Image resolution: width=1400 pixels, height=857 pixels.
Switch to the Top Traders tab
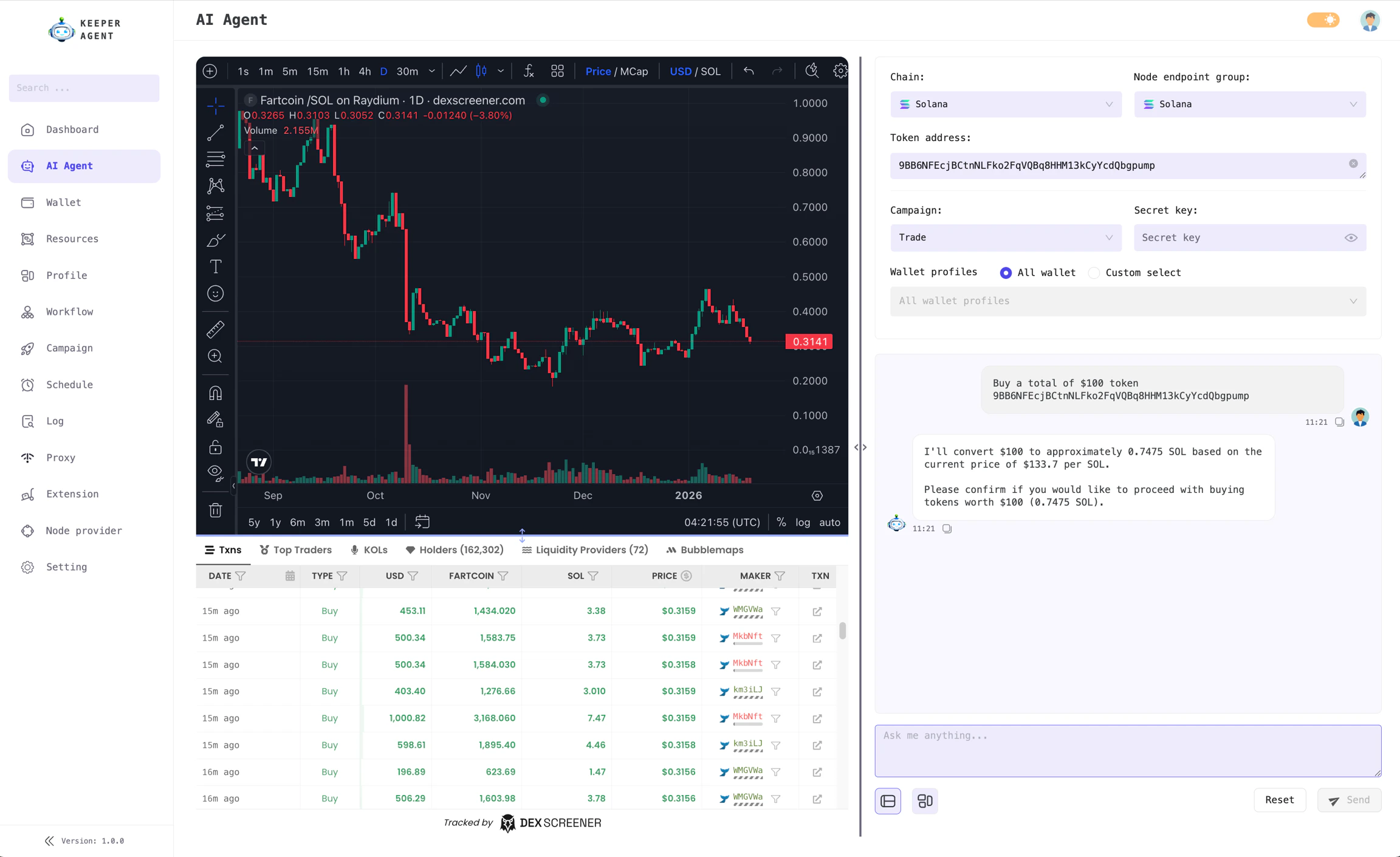(296, 549)
